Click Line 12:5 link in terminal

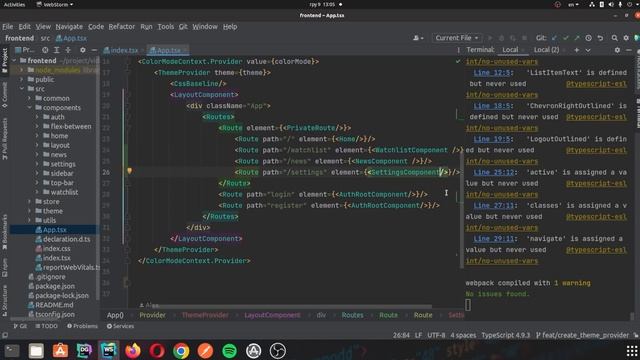pos(492,73)
